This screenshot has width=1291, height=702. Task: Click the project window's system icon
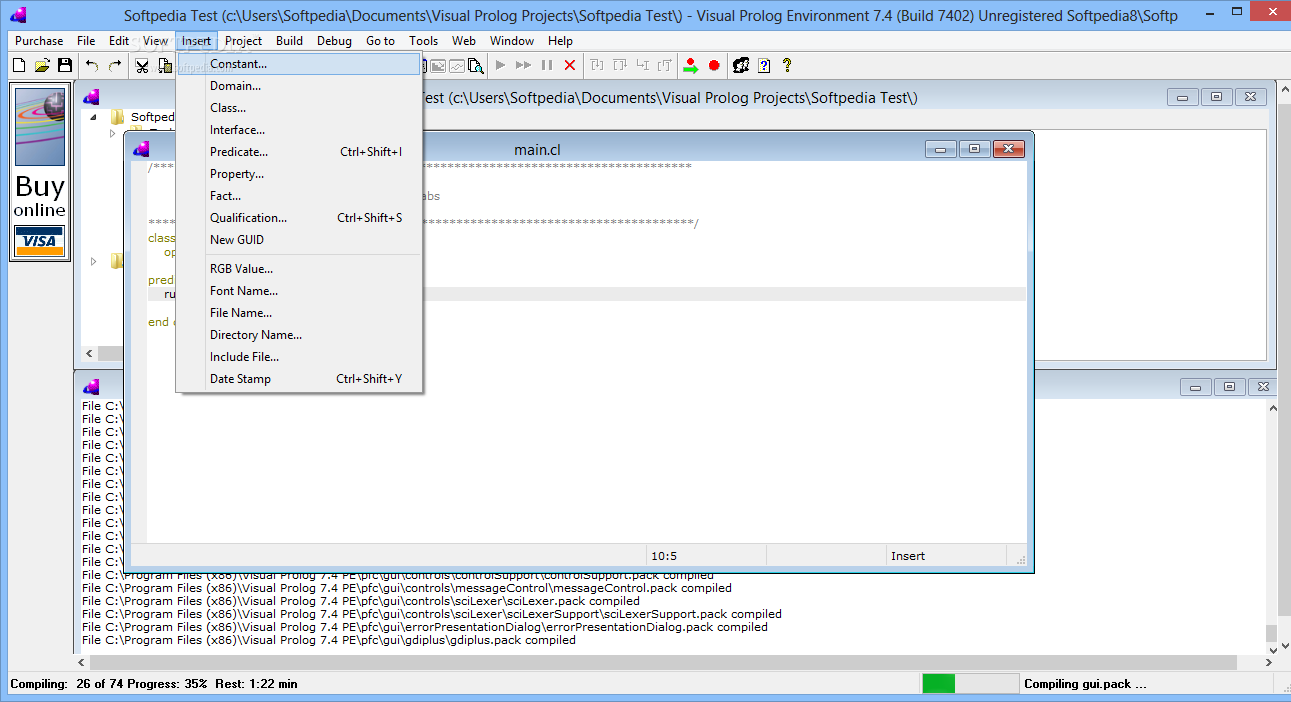pyautogui.click(x=92, y=97)
